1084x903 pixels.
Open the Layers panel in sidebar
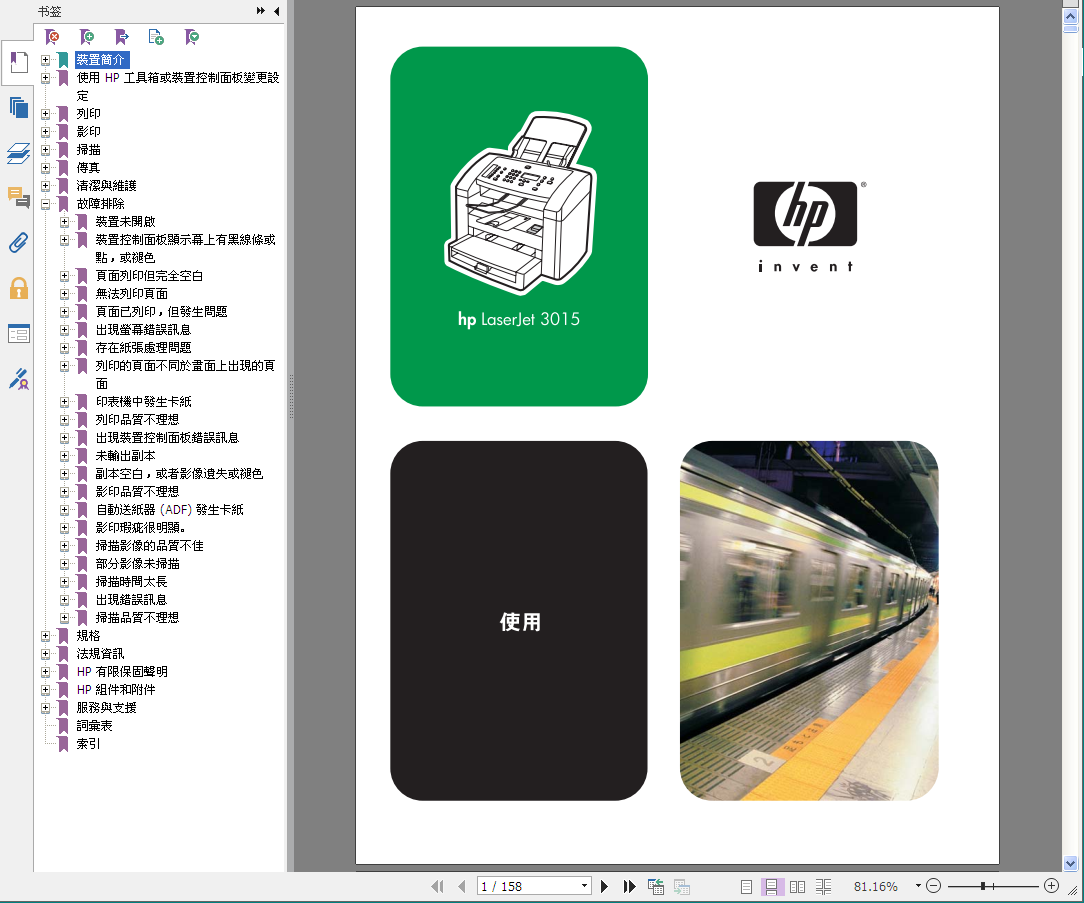pos(18,153)
